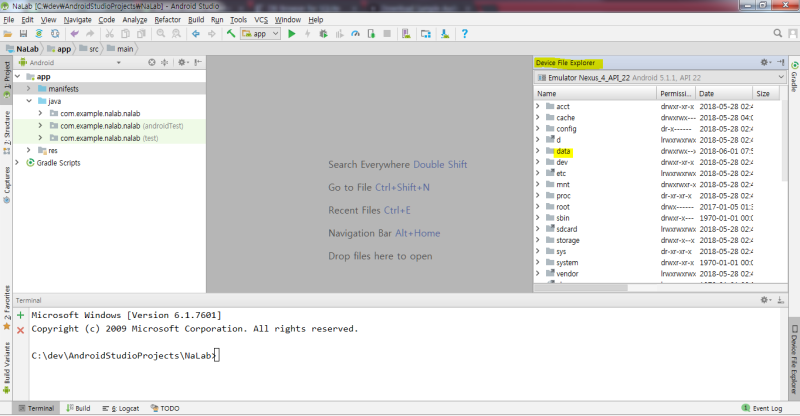The width and height of the screenshot is (800, 416).
Task: Navigate Forward with the arrow icon
Action: [212, 34]
